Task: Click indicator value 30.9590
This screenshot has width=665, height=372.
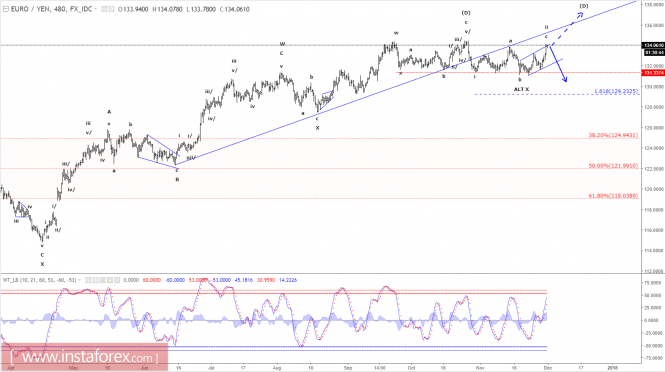Action: pos(266,280)
